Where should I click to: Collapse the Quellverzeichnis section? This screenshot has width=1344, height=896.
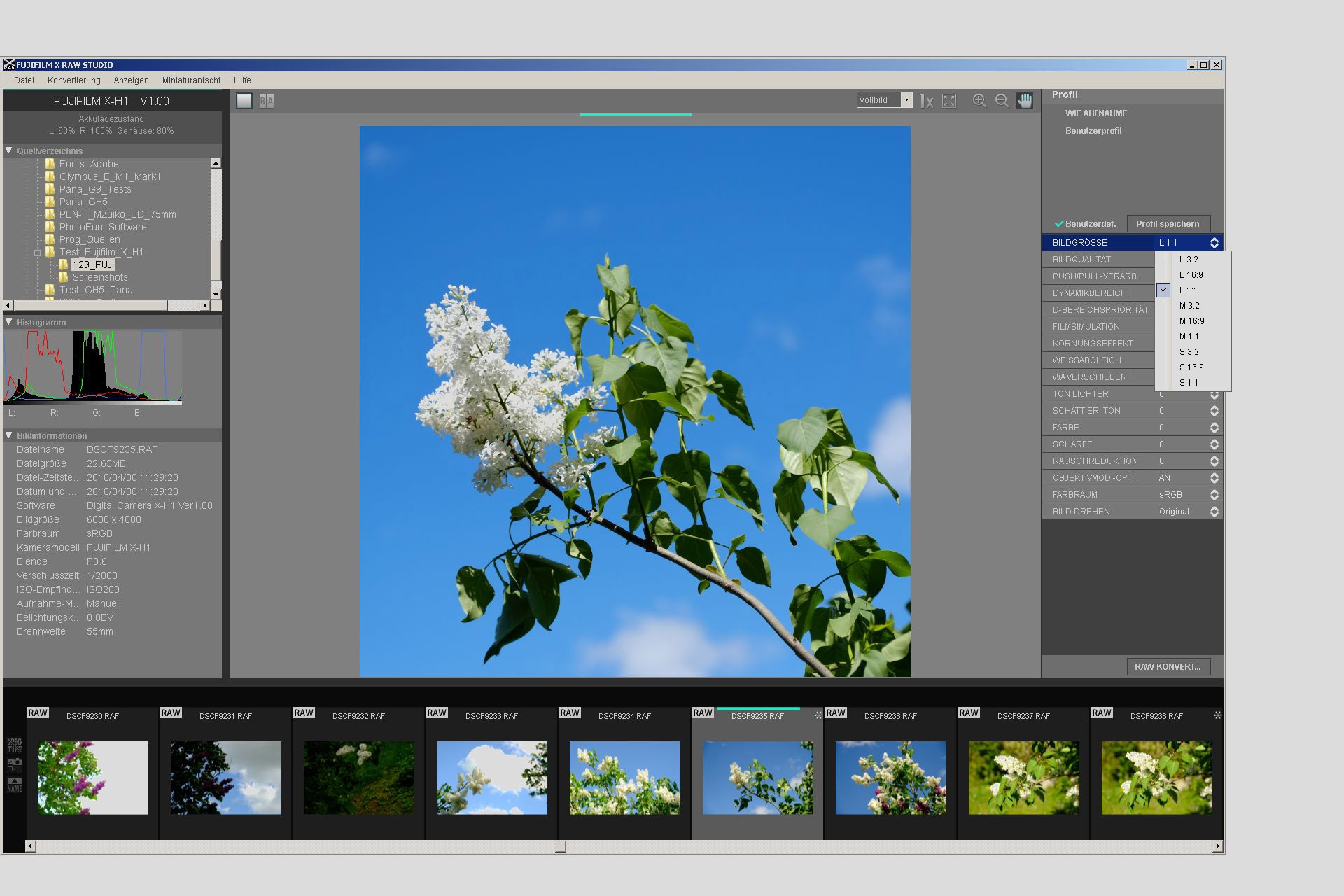[x=9, y=150]
